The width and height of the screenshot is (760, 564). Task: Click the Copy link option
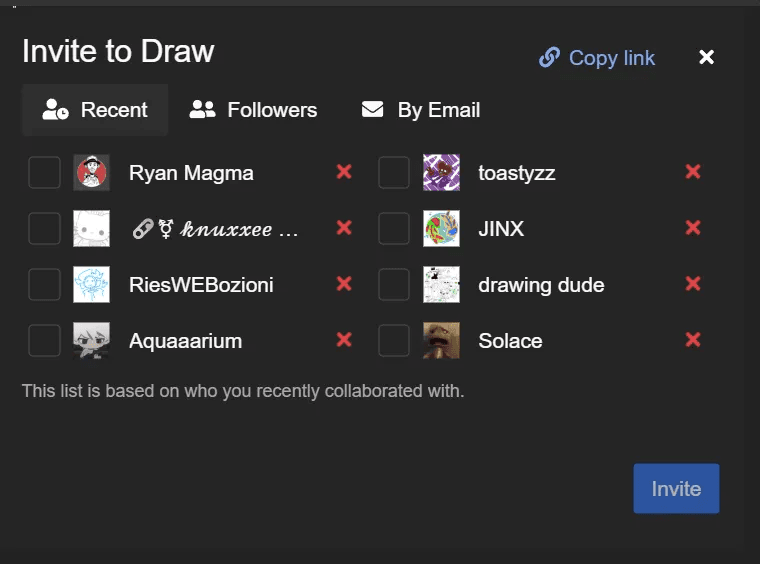point(597,58)
